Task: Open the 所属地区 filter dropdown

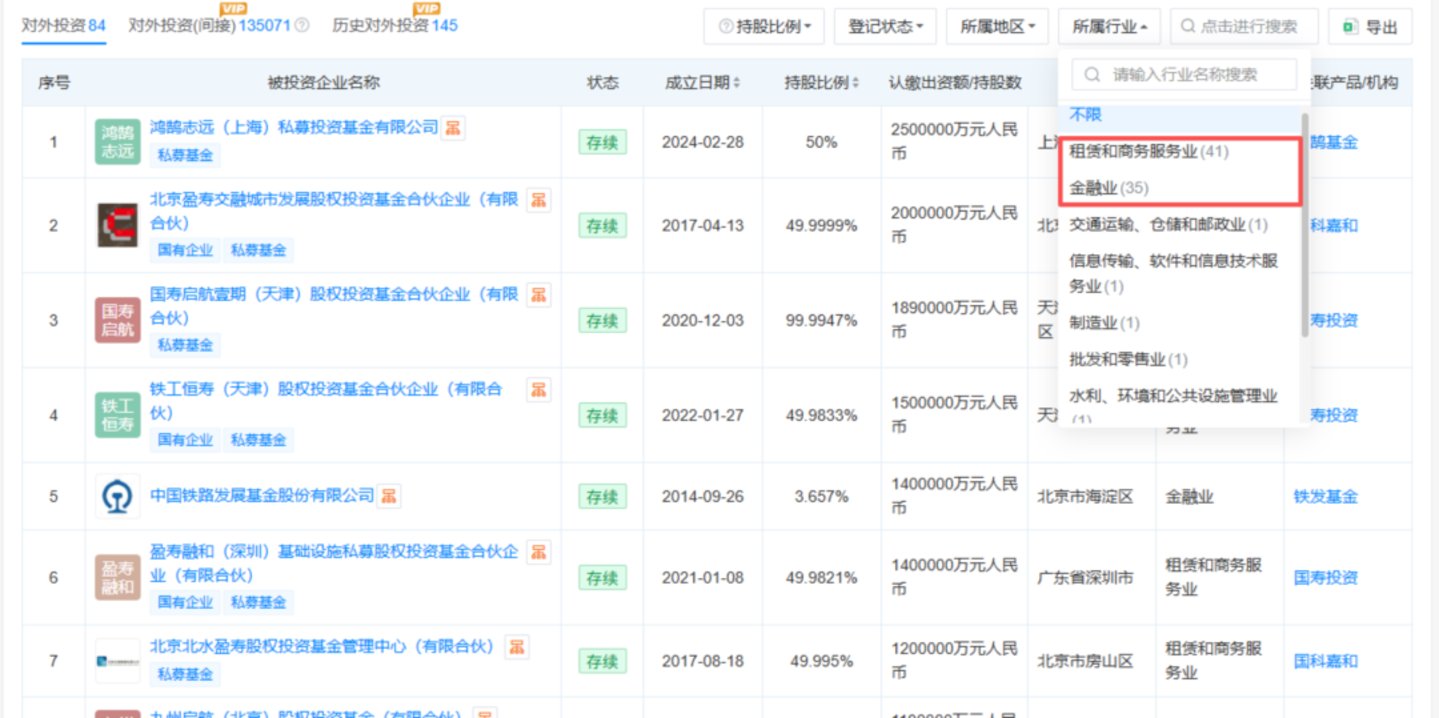Action: tap(997, 27)
